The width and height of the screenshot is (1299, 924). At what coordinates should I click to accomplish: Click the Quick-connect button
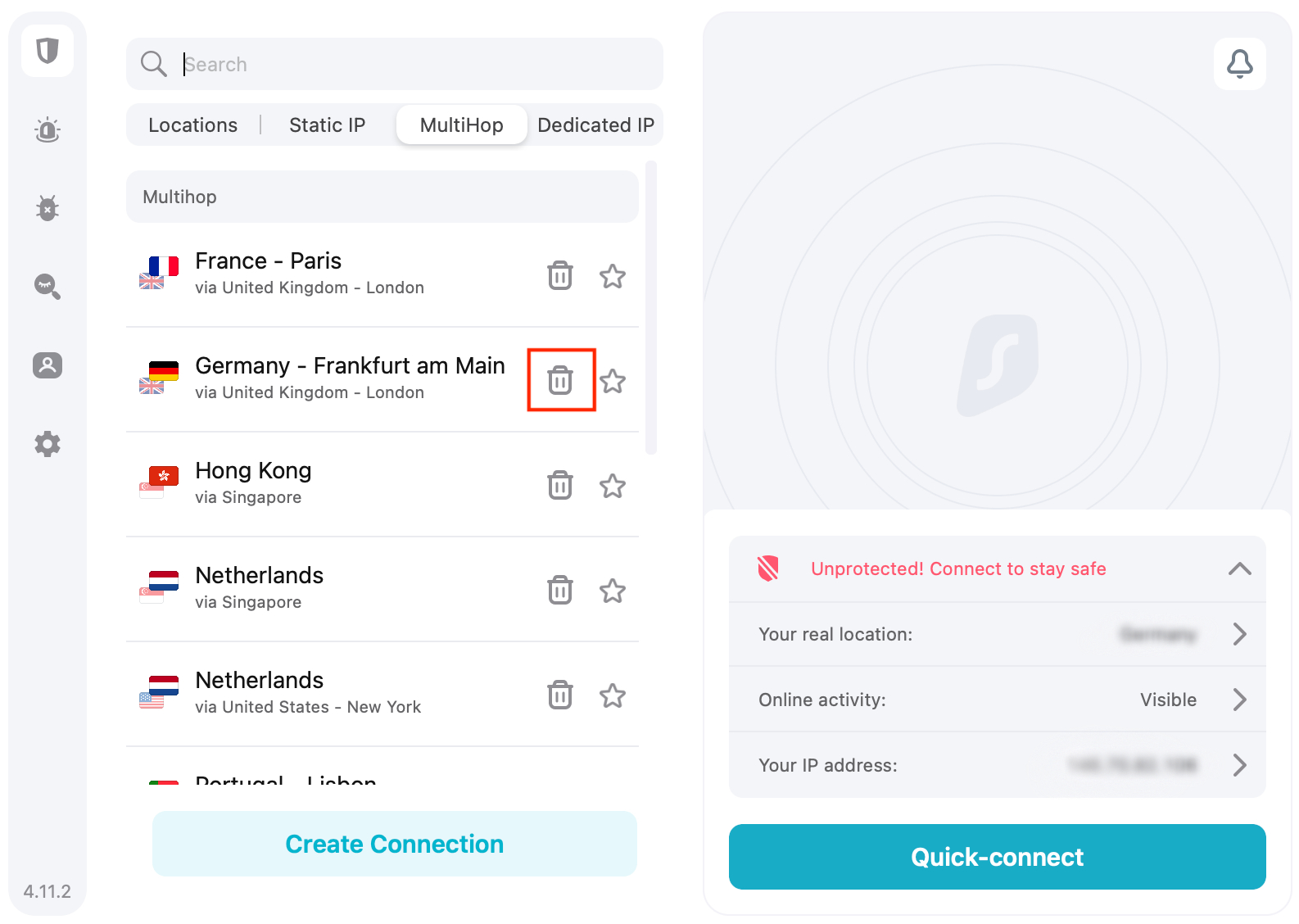pyautogui.click(x=998, y=857)
